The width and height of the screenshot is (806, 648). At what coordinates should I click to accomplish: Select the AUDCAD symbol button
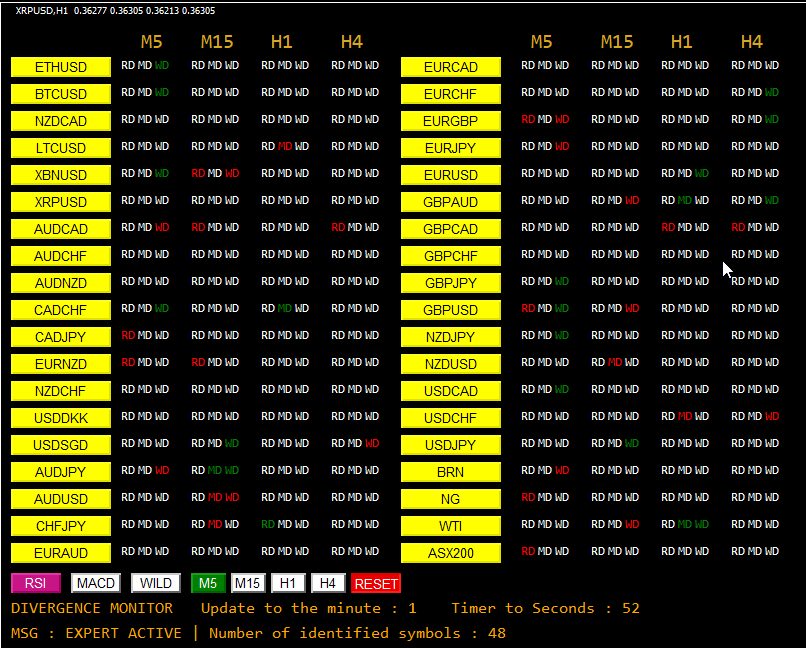pos(60,229)
